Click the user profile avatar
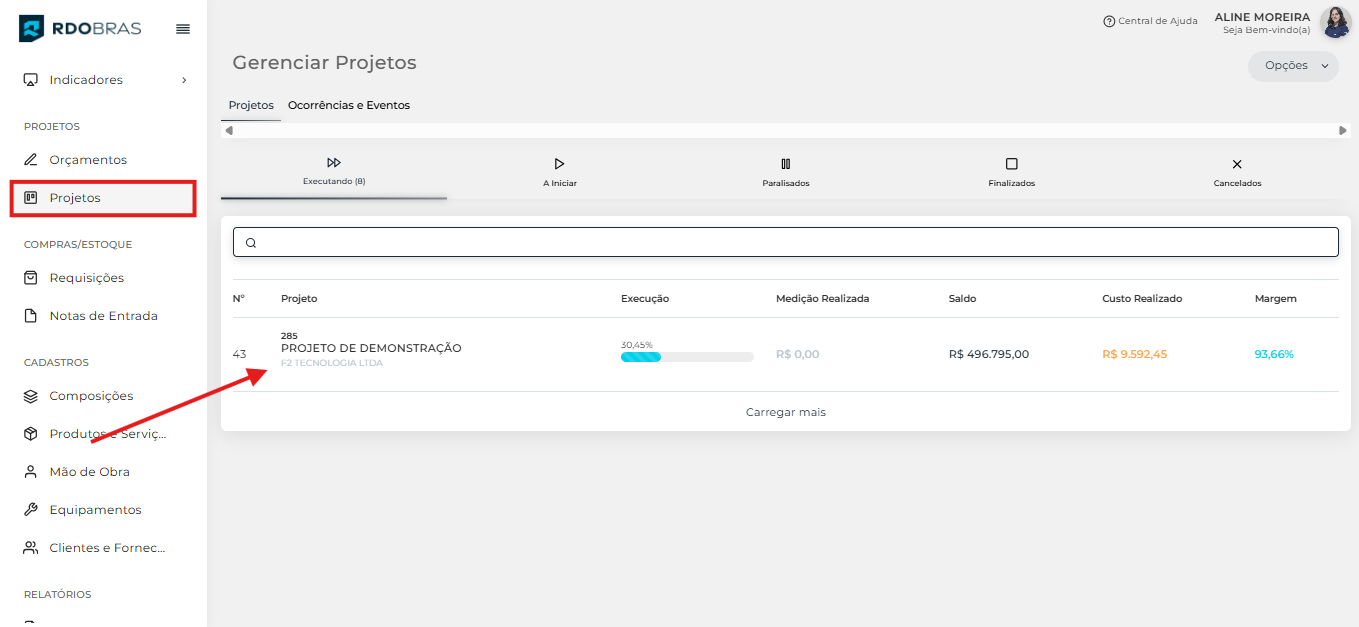Viewport: 1359px width, 627px height. (x=1335, y=22)
